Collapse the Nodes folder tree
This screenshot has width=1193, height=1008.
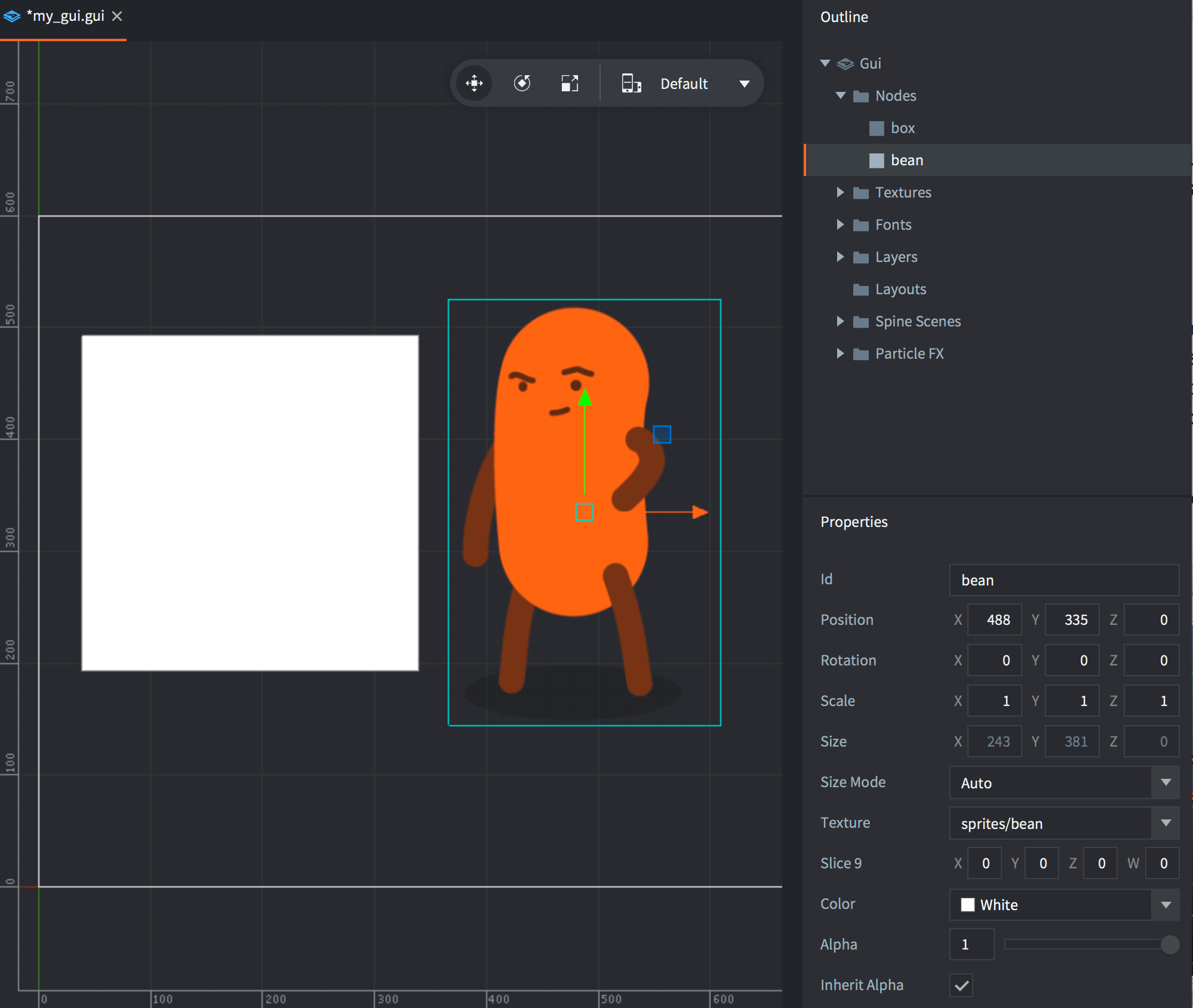coord(841,95)
